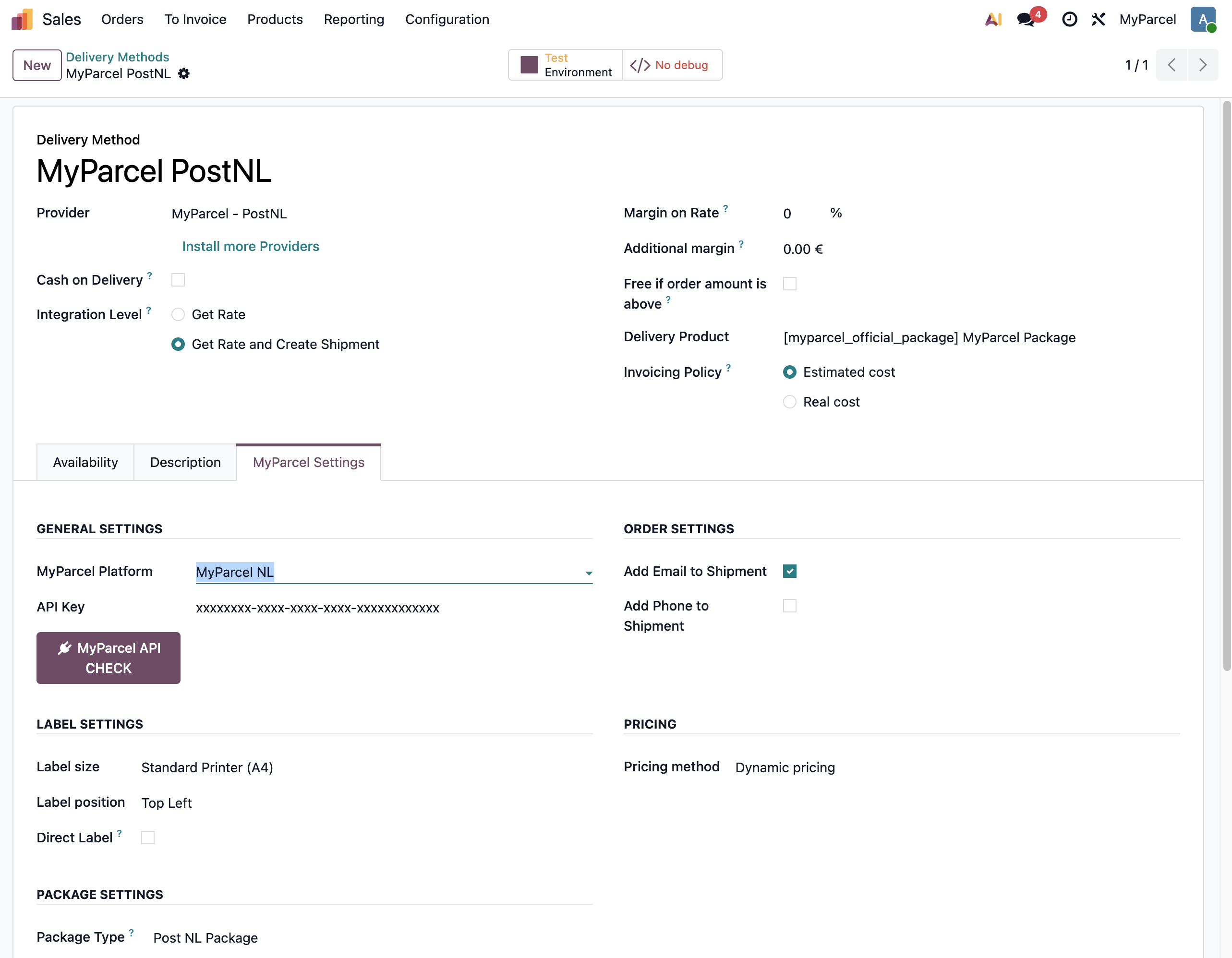This screenshot has height=958, width=1232.
Task: Toggle the No debug button
Action: click(672, 65)
